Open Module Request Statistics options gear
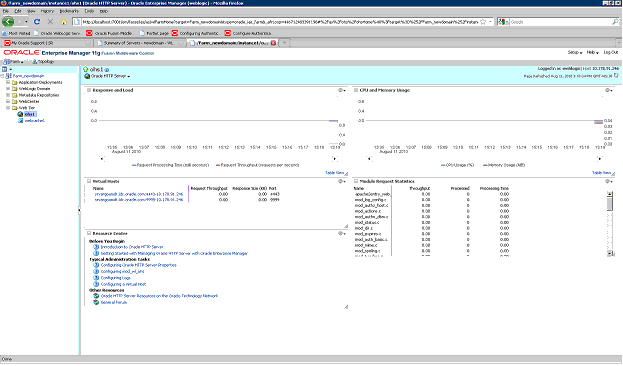 click(608, 181)
